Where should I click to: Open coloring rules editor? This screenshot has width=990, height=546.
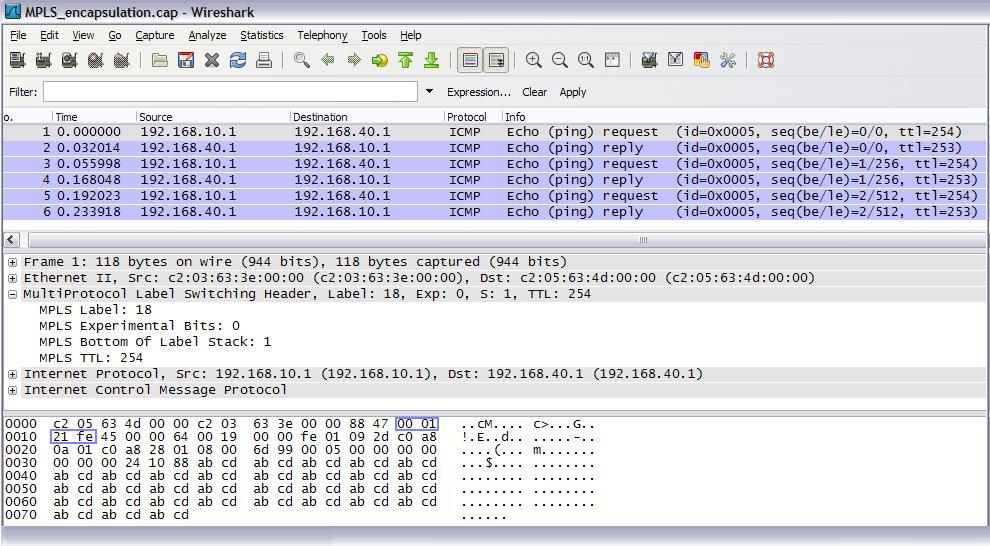click(701, 60)
